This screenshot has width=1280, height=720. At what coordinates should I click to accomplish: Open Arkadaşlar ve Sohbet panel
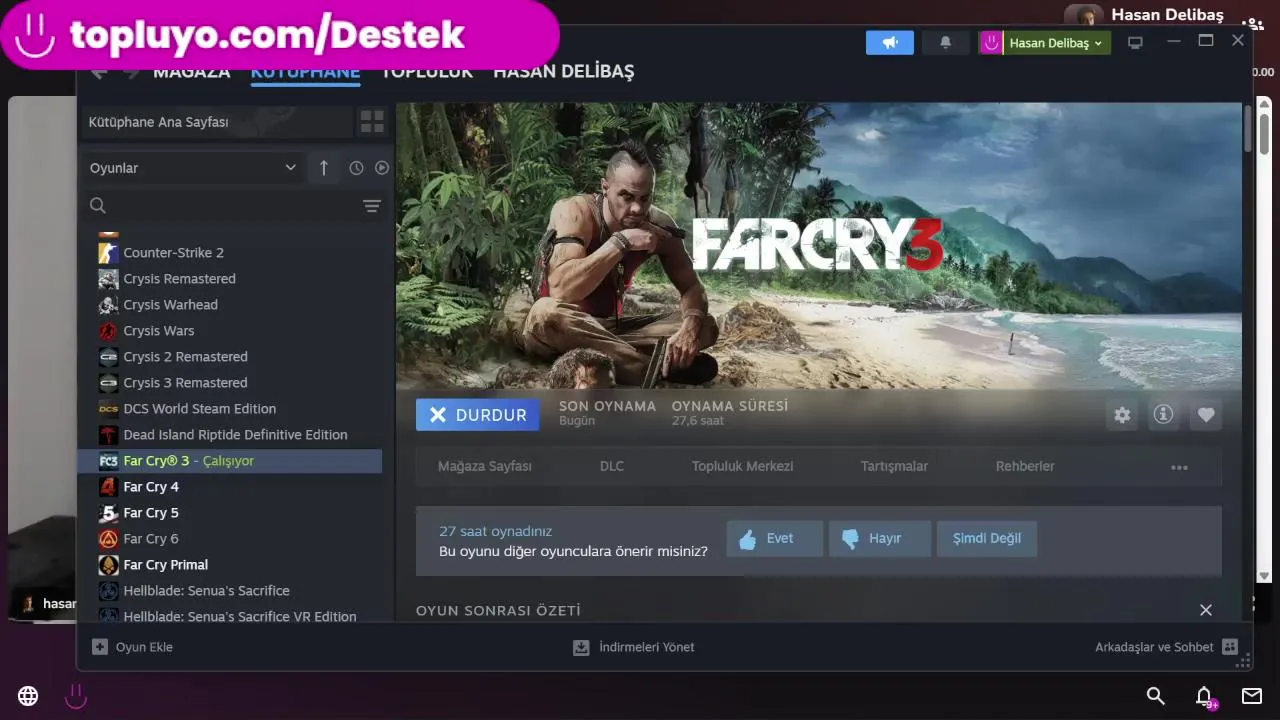(x=1166, y=647)
